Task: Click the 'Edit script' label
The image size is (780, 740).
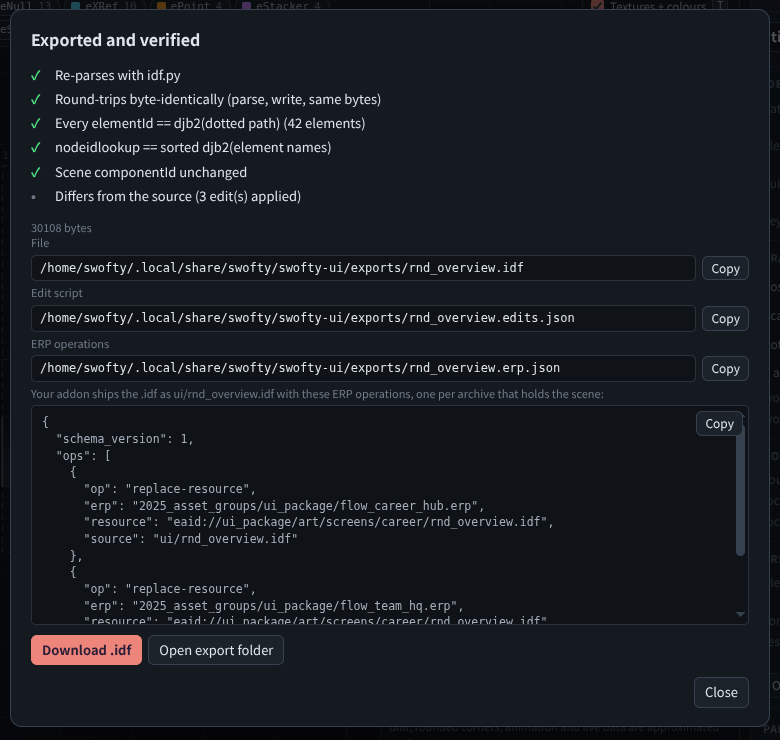Action: pos(57,293)
